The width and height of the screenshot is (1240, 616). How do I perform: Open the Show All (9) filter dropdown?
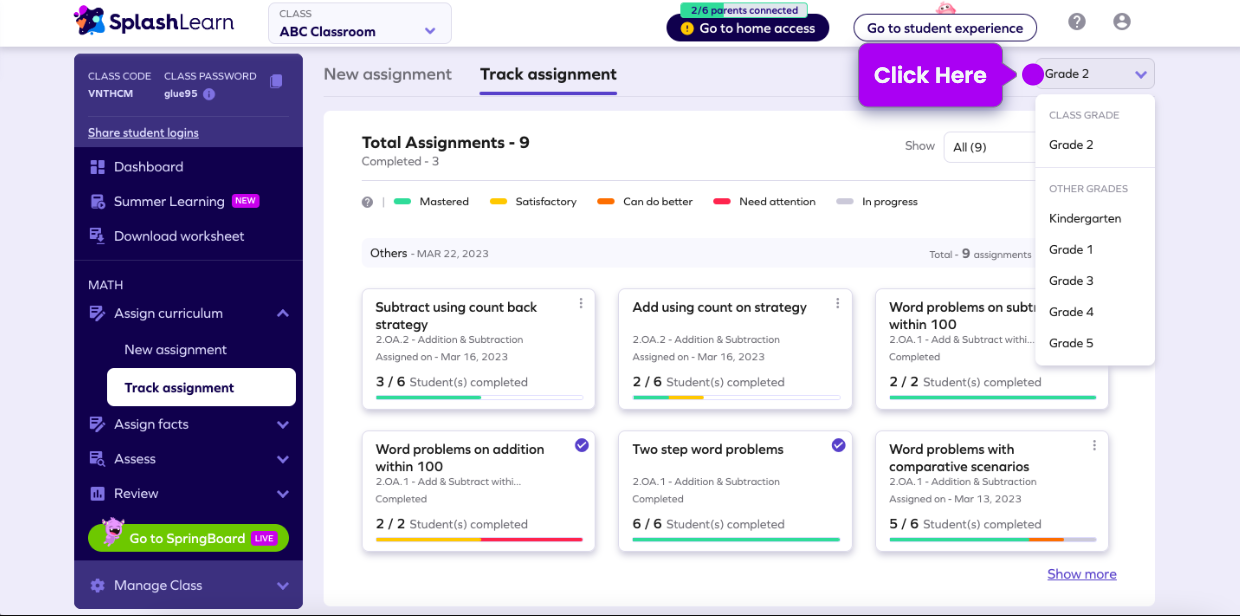click(990, 147)
